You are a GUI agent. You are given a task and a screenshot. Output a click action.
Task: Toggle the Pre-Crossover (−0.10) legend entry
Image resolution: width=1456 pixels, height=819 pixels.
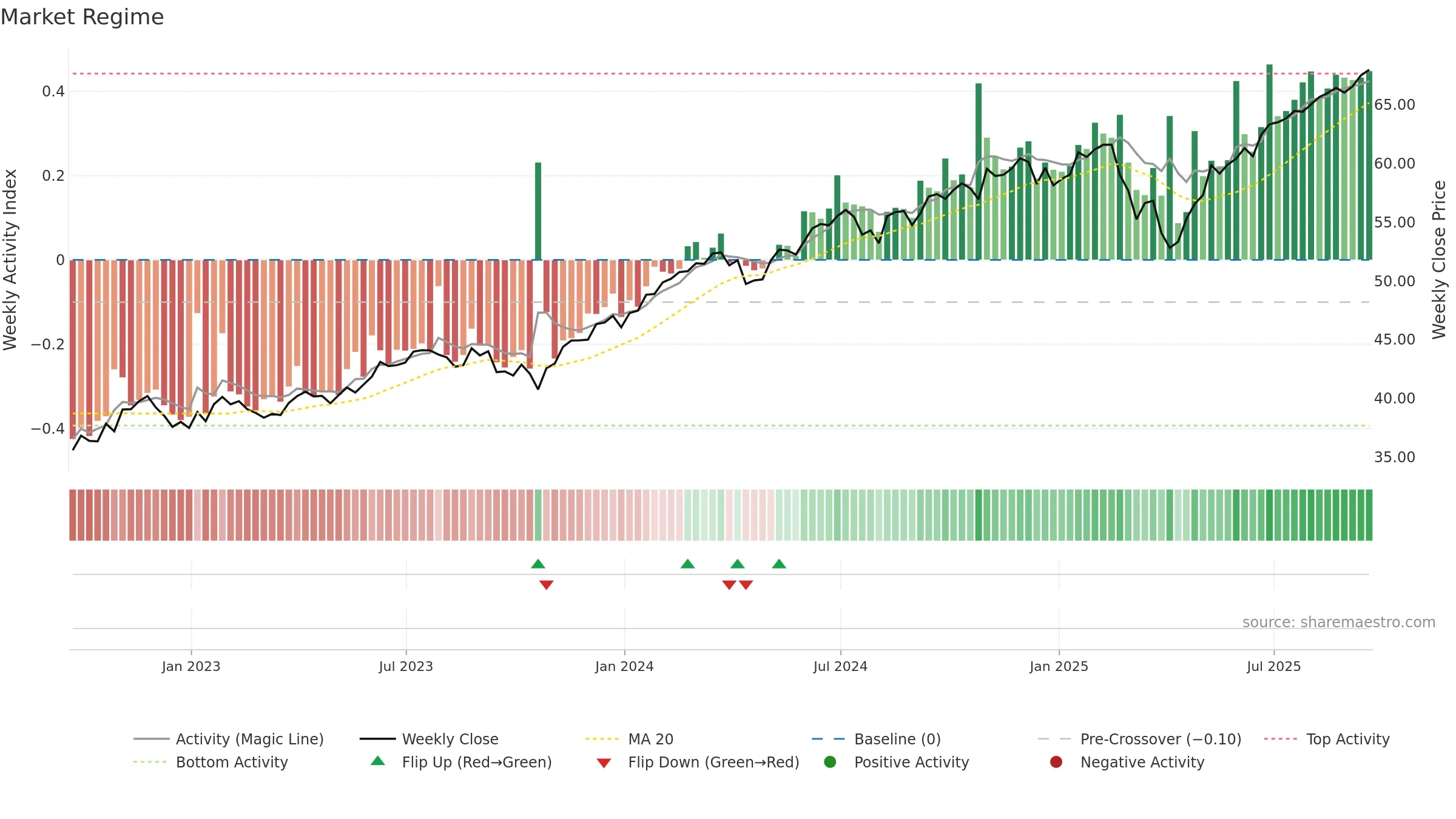(1139, 739)
